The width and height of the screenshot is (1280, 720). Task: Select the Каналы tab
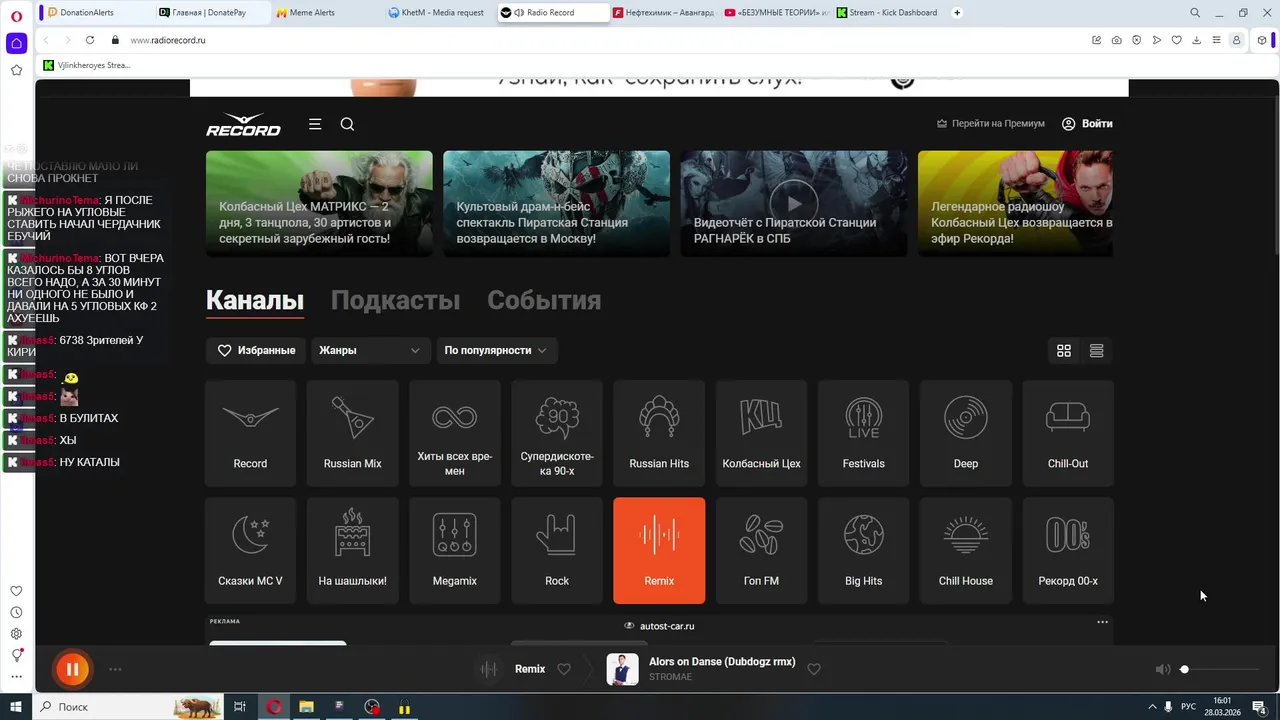(255, 300)
